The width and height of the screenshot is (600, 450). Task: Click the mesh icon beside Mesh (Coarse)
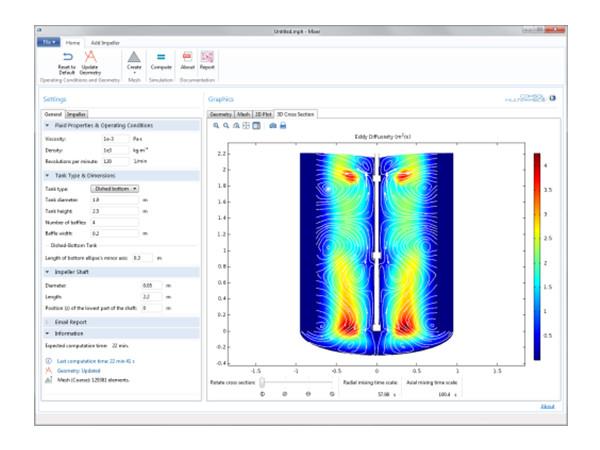coord(49,380)
